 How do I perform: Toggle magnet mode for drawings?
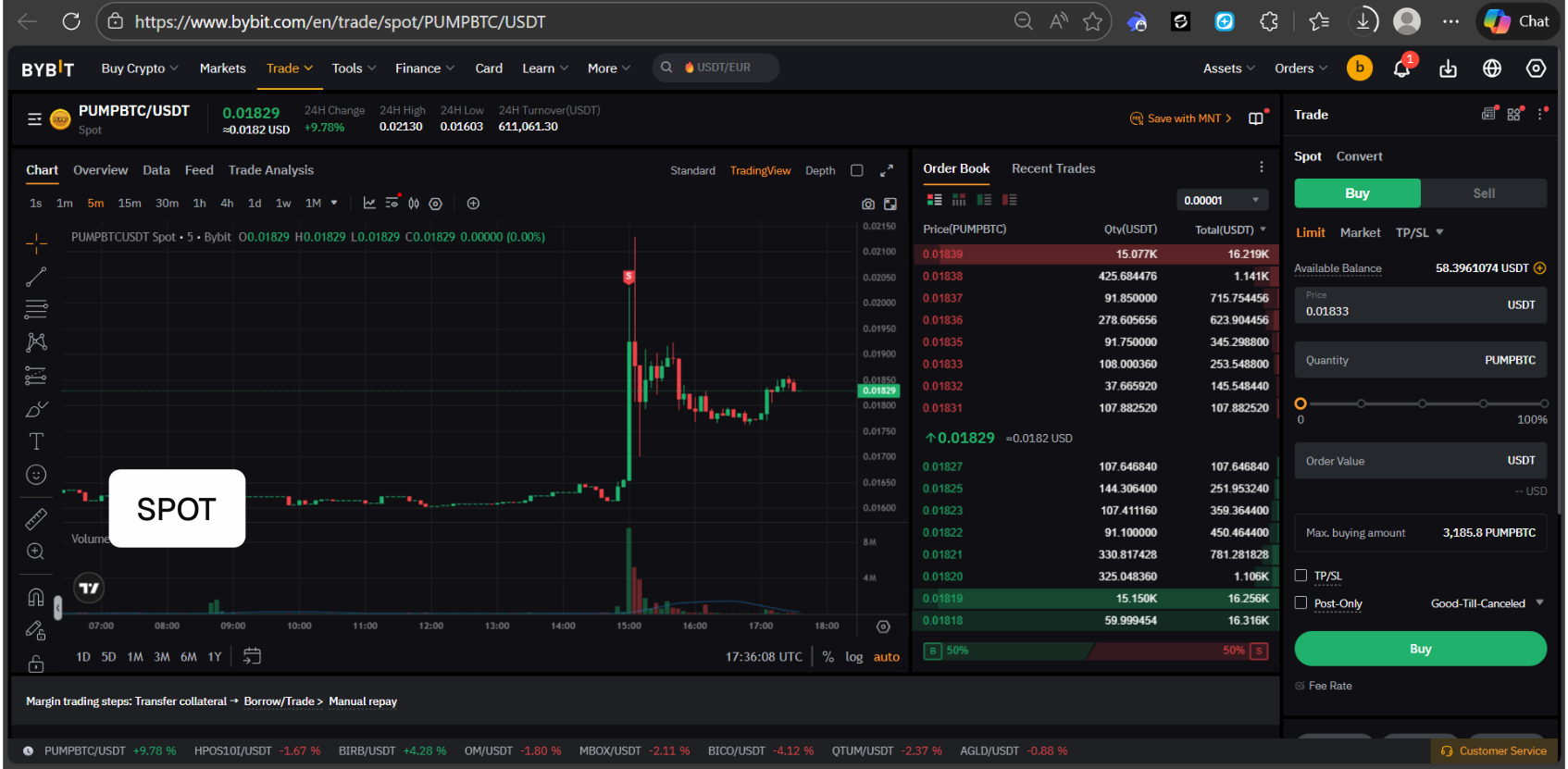[x=36, y=597]
